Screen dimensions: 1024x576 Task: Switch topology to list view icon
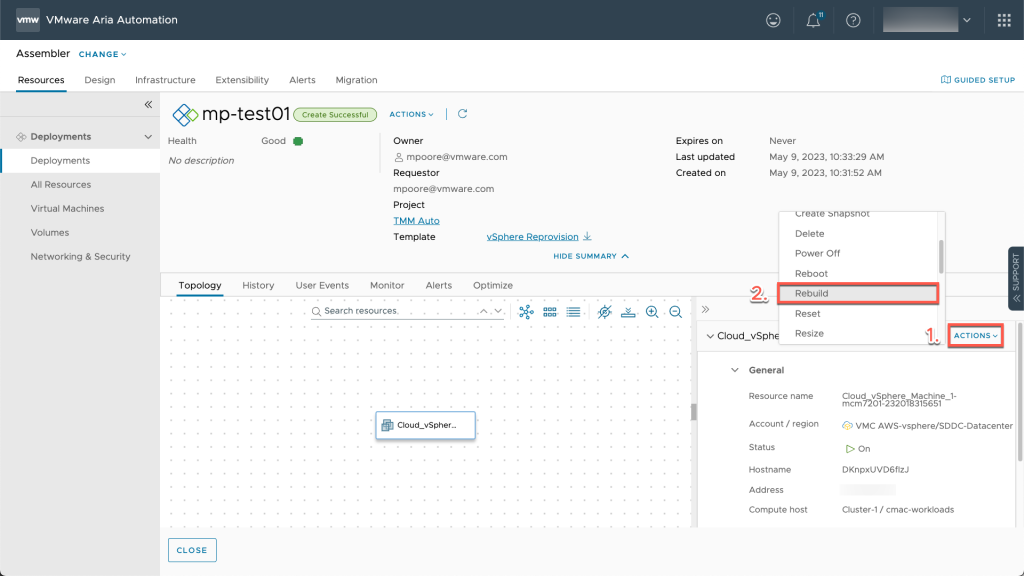(x=573, y=312)
